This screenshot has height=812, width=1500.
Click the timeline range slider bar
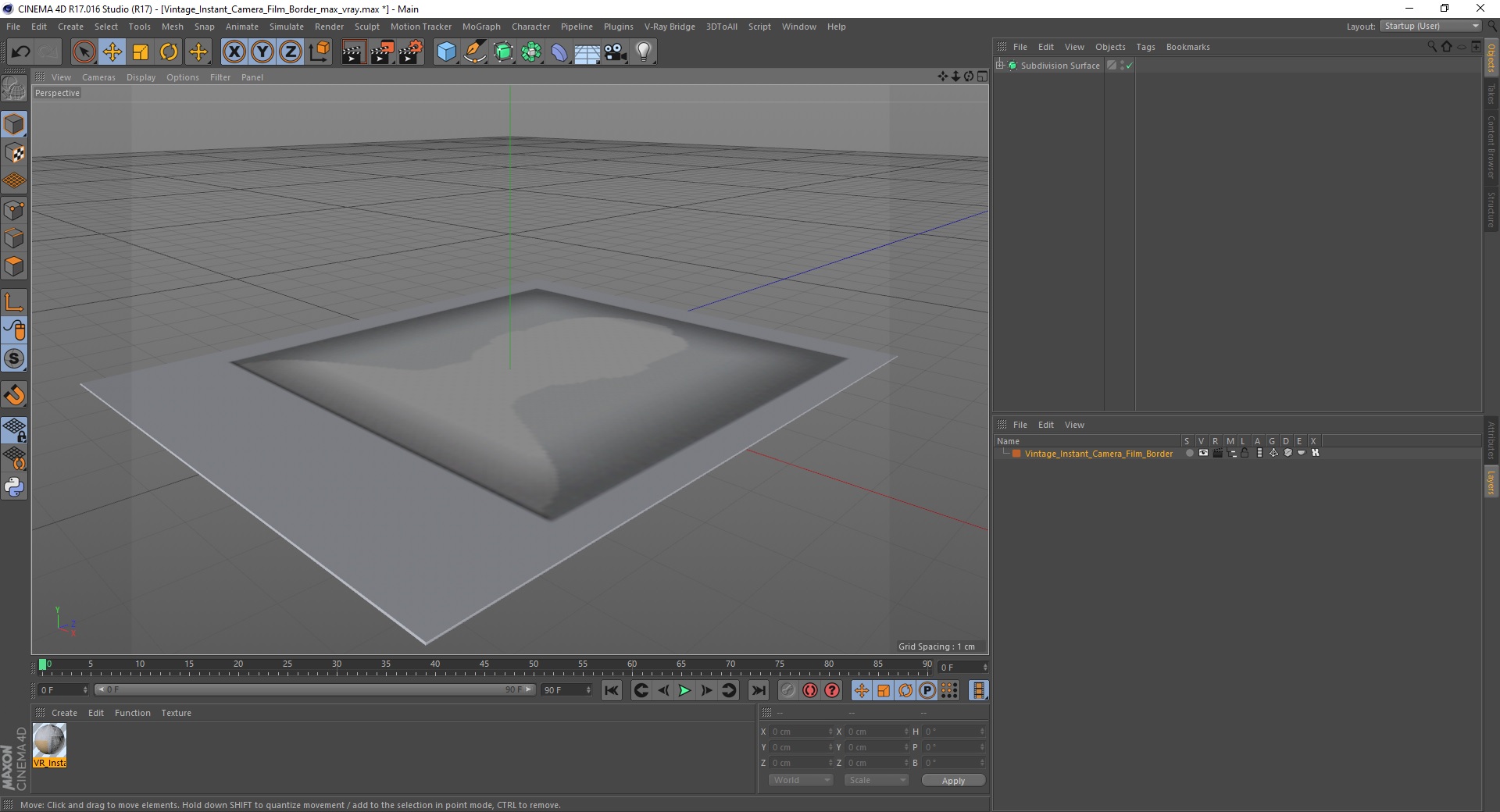[314, 689]
